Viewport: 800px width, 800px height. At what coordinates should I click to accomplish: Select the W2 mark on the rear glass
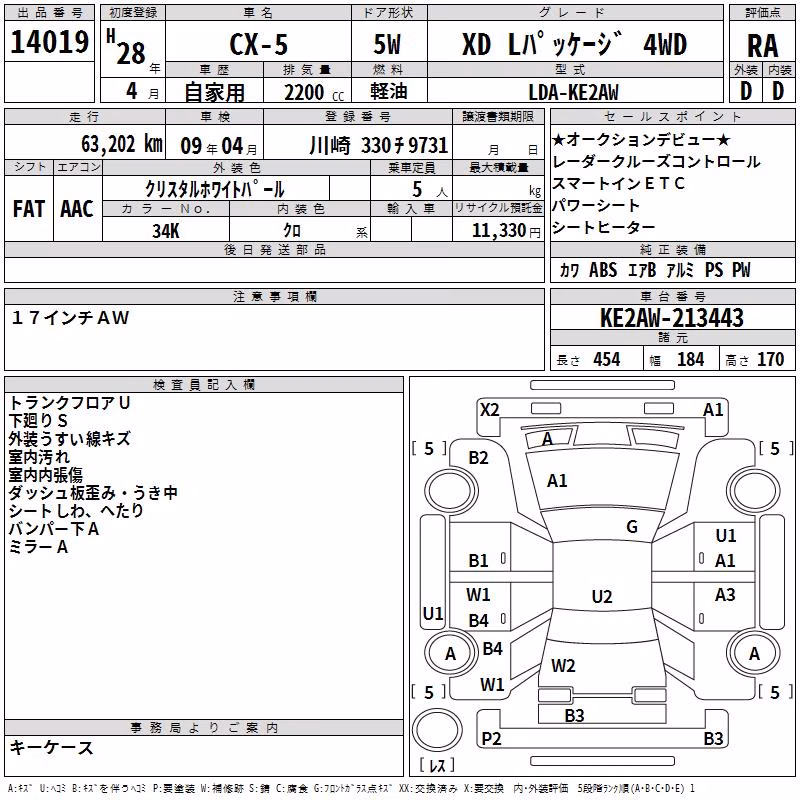[x=563, y=665]
